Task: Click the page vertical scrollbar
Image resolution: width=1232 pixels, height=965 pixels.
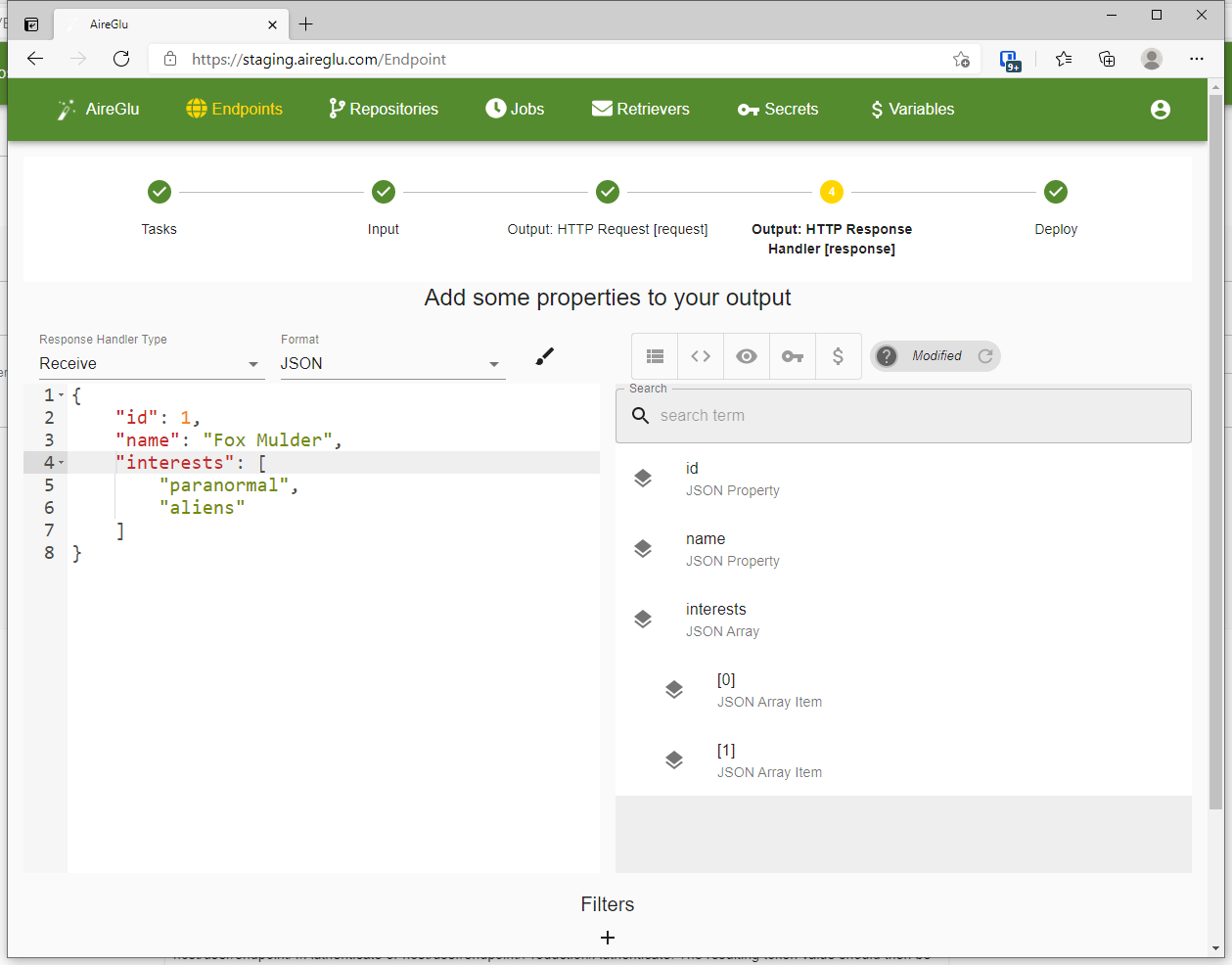Action: point(1216,450)
